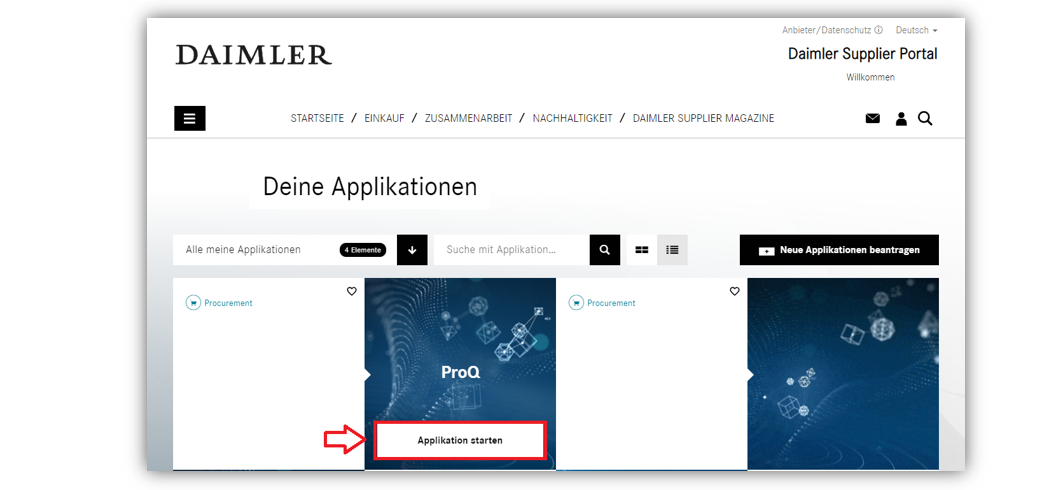This screenshot has height=490, width=1059.
Task: Open the Deutsch language dropdown
Action: [x=916, y=30]
